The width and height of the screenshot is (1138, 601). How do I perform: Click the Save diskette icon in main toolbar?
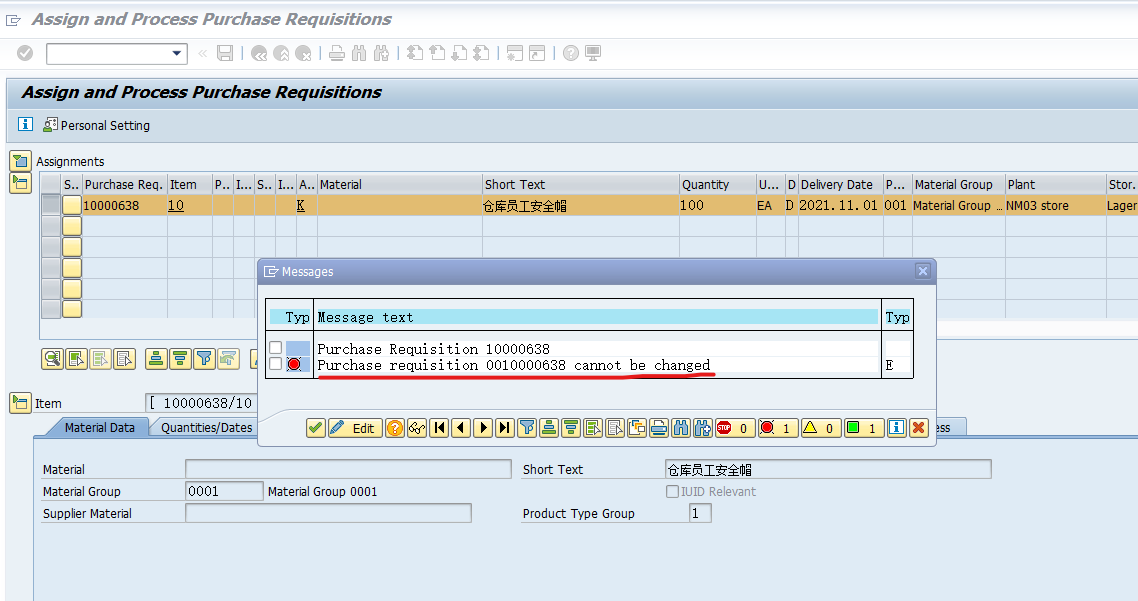[x=225, y=53]
